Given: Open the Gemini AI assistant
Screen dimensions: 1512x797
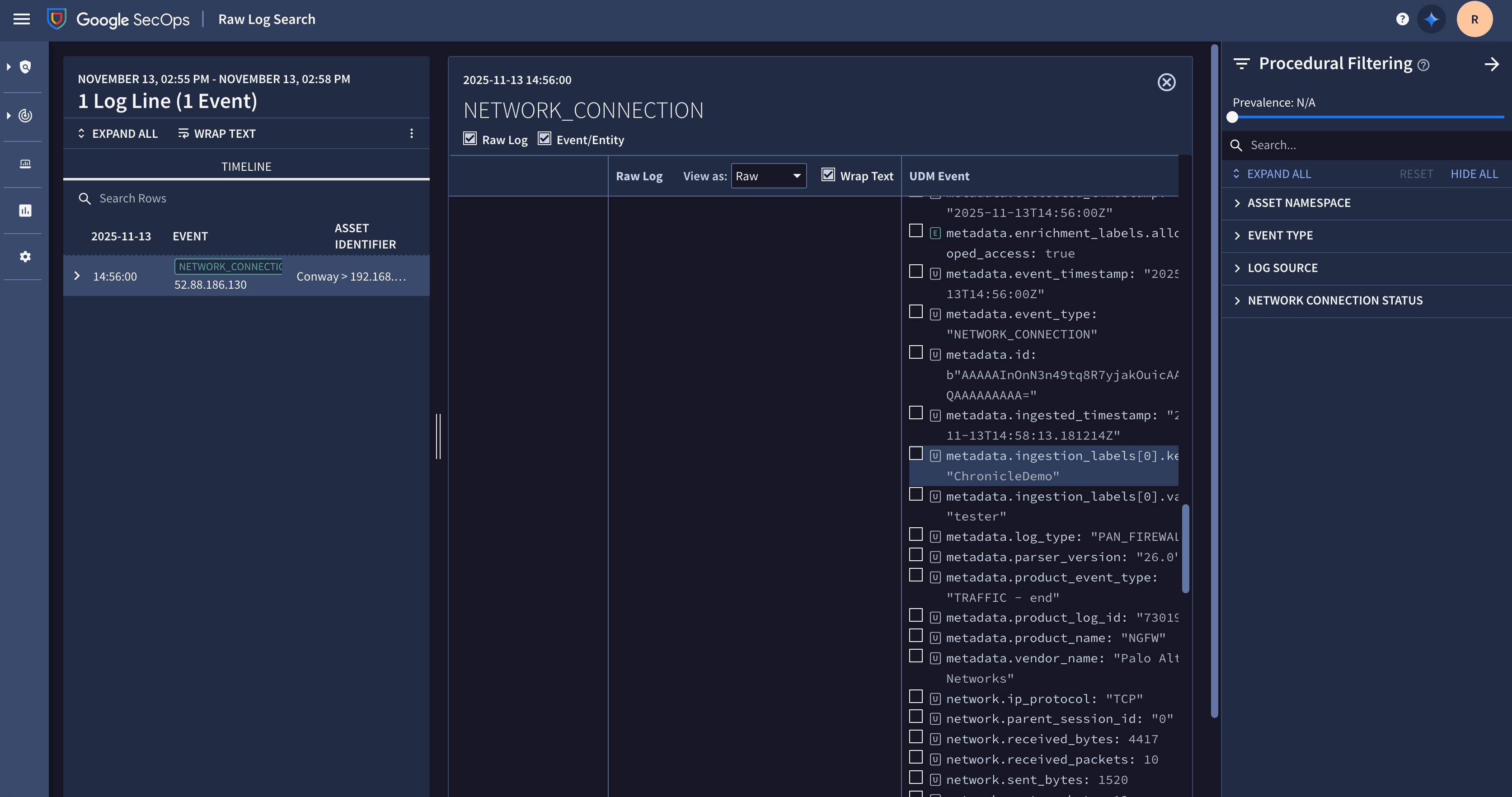Looking at the screenshot, I should coord(1431,19).
